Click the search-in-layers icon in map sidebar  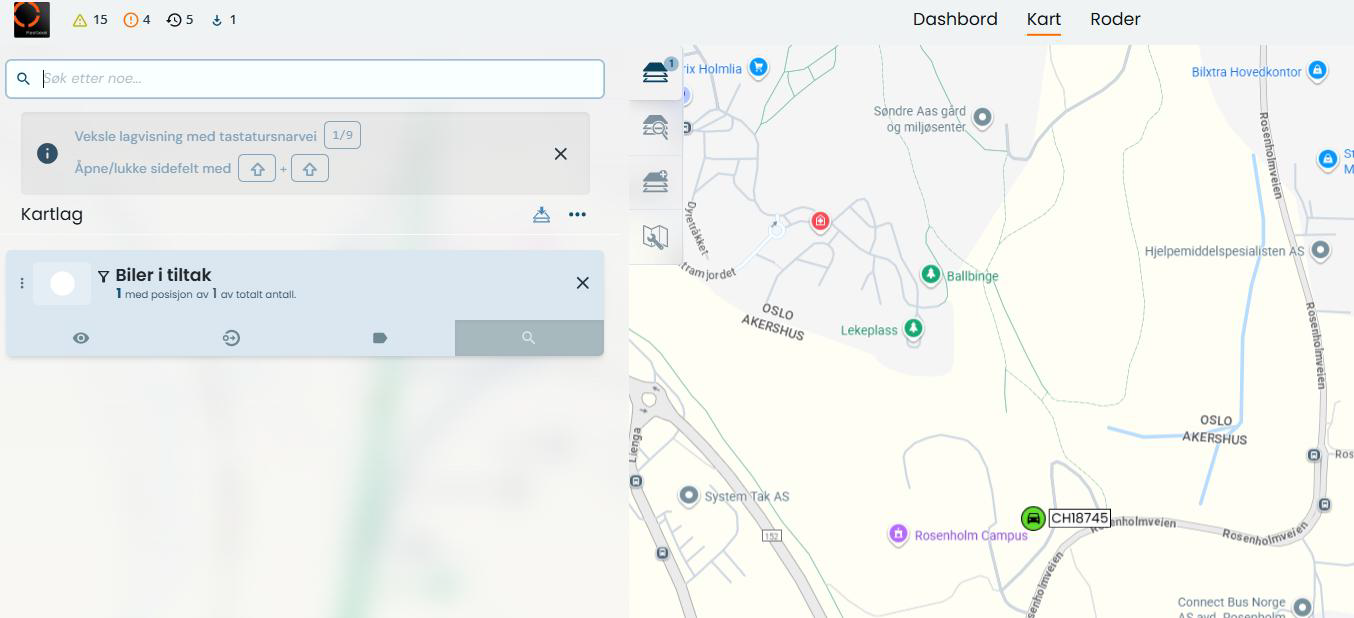coord(655,127)
